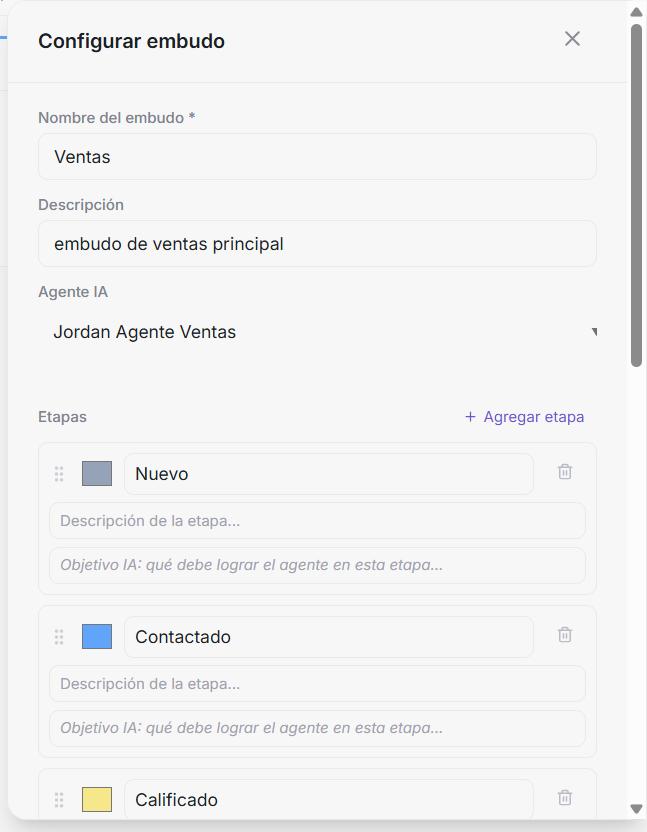Click the Nombre del embudo field
This screenshot has width=647, height=832.
coord(317,157)
